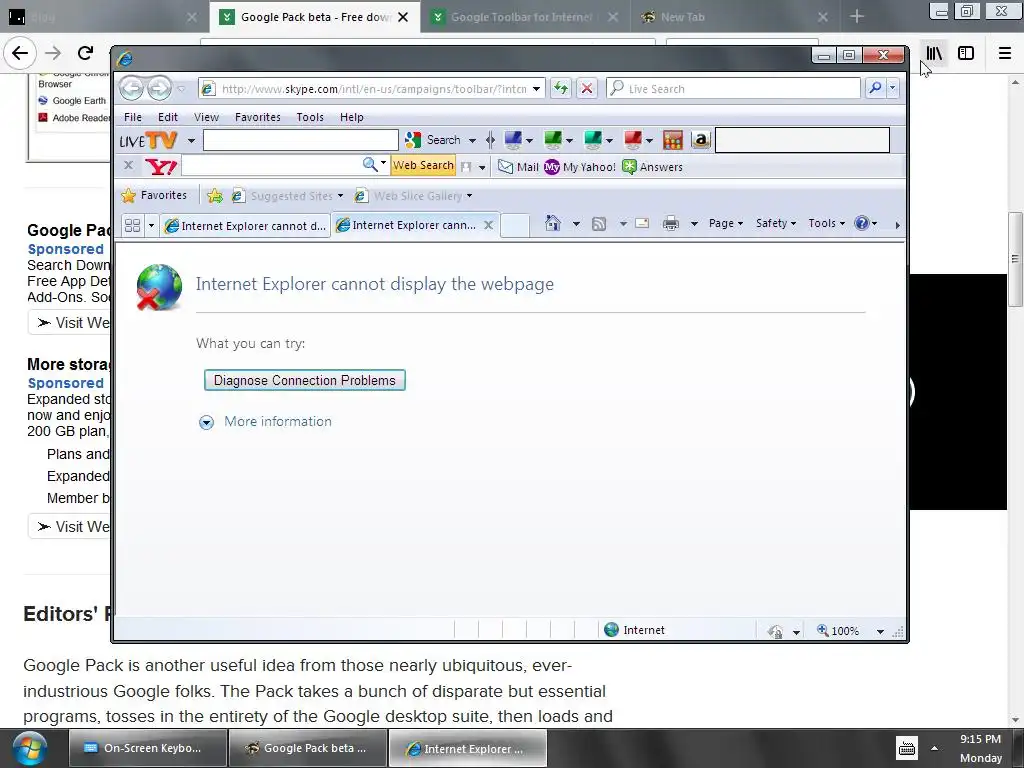Open IE zoom level dropdown arrow
This screenshot has height=768, width=1024.
click(x=880, y=632)
